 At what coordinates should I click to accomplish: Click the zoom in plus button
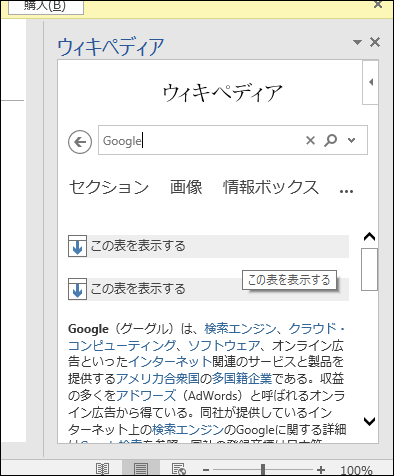point(321,470)
